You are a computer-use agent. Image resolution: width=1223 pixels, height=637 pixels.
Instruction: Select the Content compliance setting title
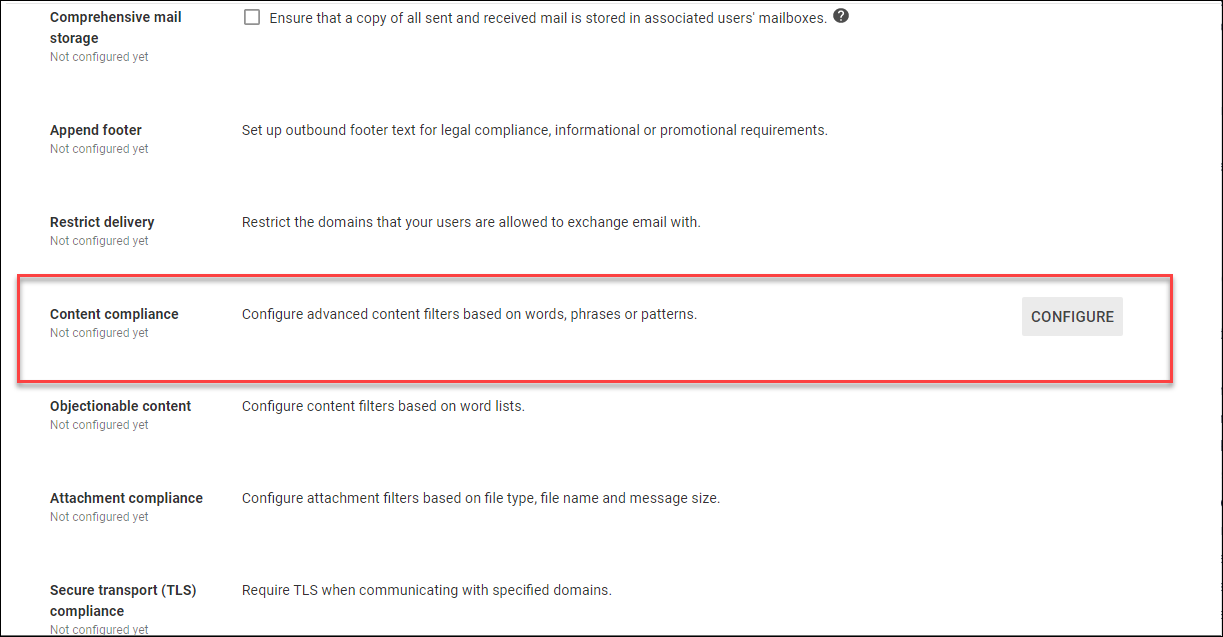(x=114, y=314)
